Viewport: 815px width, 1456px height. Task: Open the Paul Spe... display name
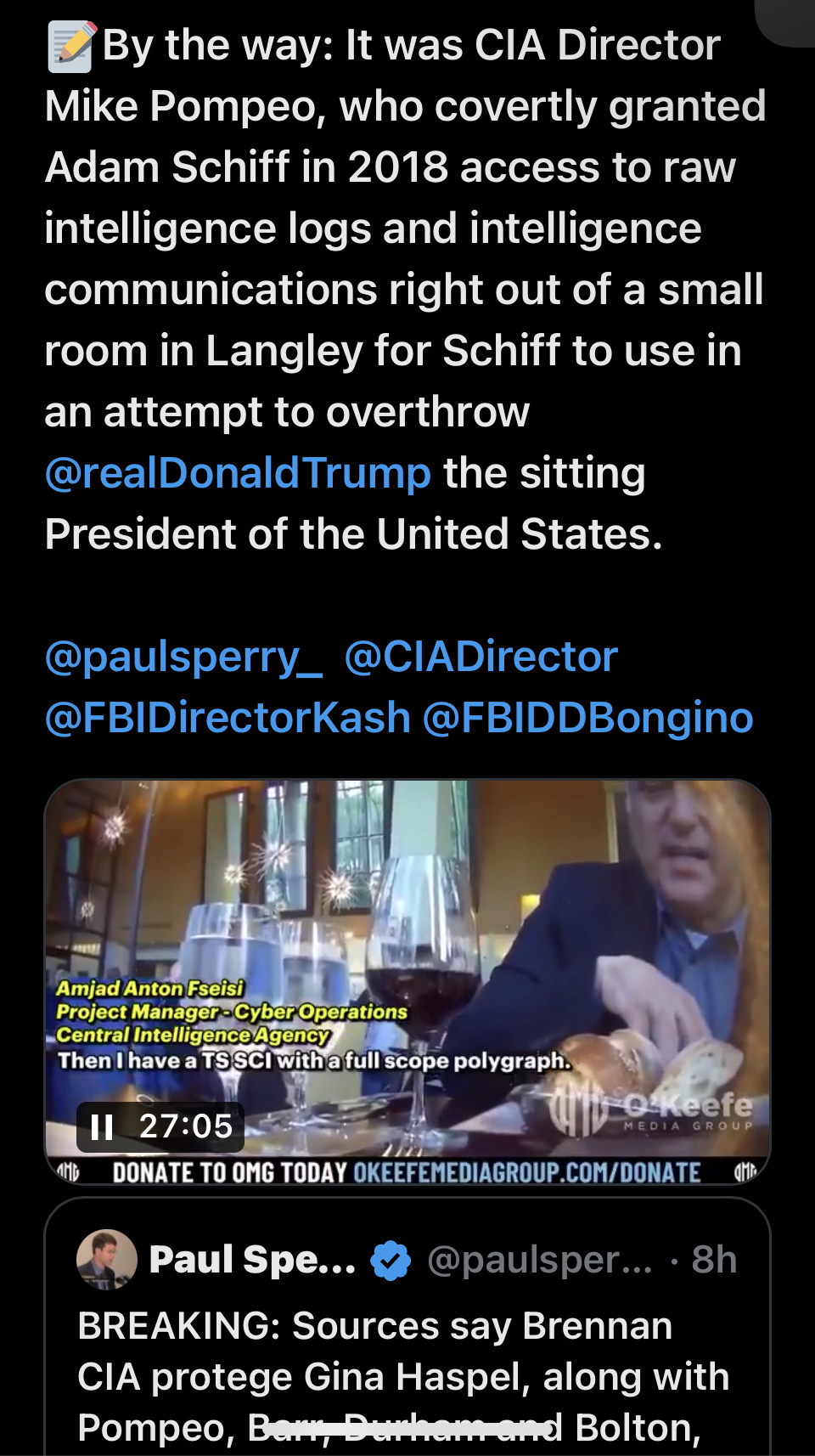tap(252, 1260)
